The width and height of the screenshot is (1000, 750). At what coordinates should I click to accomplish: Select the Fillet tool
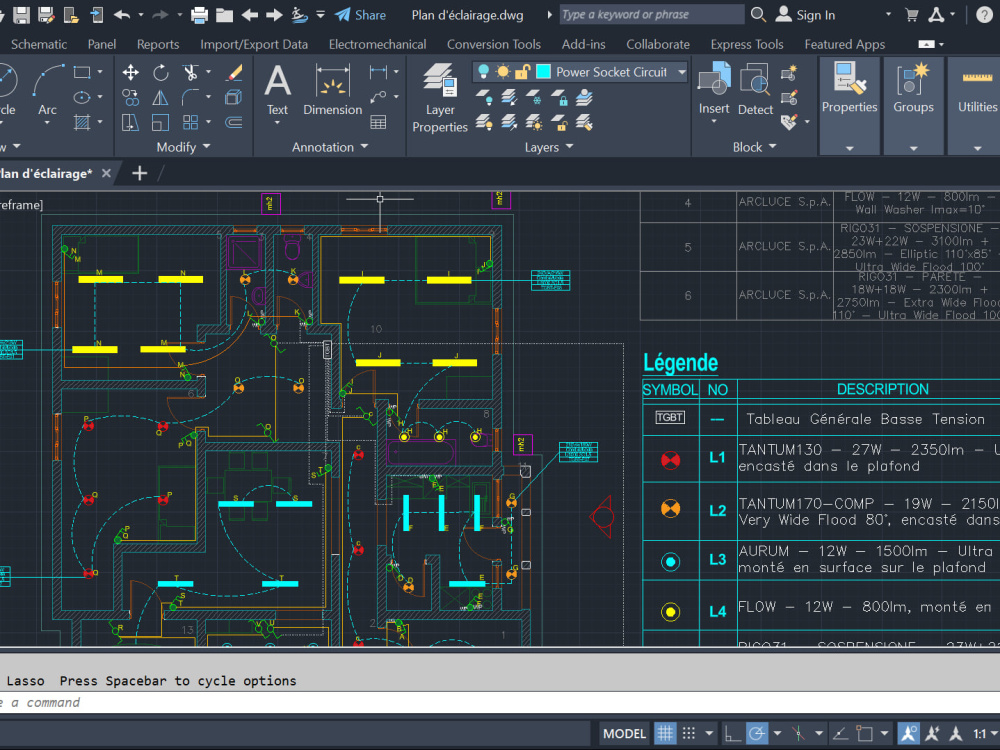190,97
